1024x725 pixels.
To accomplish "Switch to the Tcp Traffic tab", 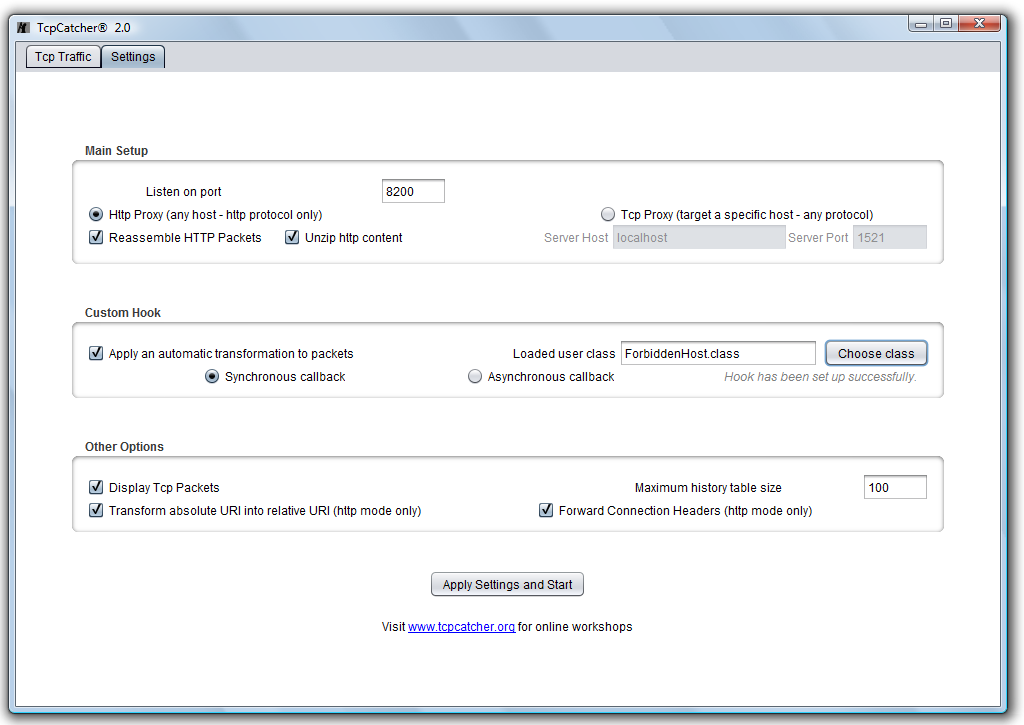I will tap(63, 57).
